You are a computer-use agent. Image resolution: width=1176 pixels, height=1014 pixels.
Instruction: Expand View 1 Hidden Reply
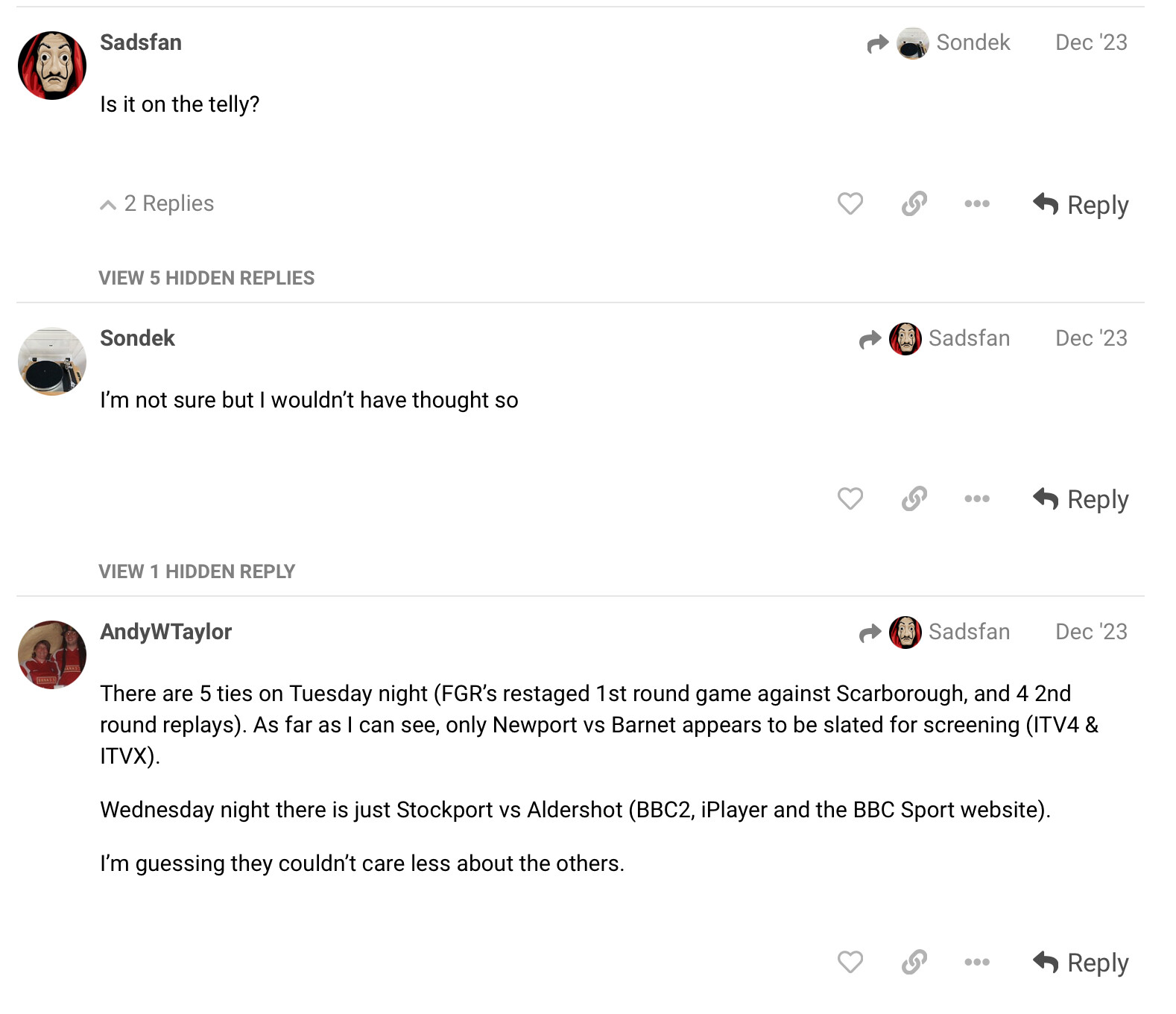point(197,571)
